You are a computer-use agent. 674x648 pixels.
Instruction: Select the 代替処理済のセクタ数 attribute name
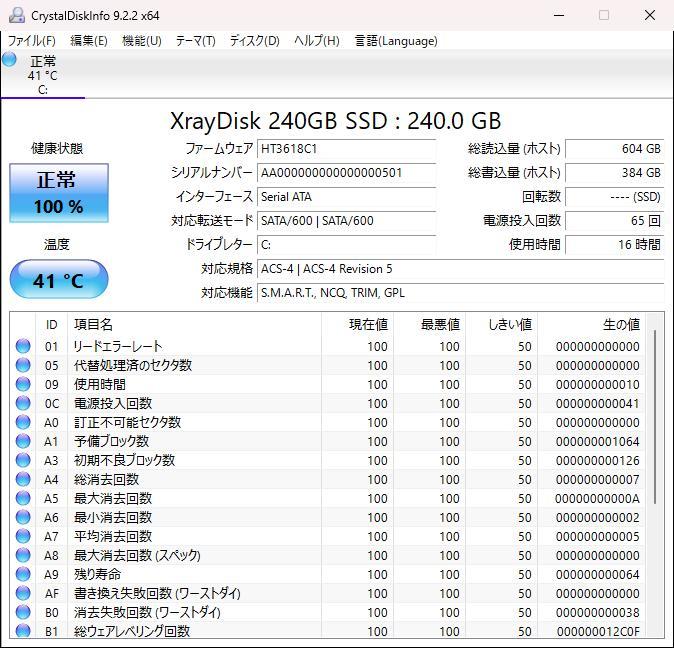[x=133, y=365]
